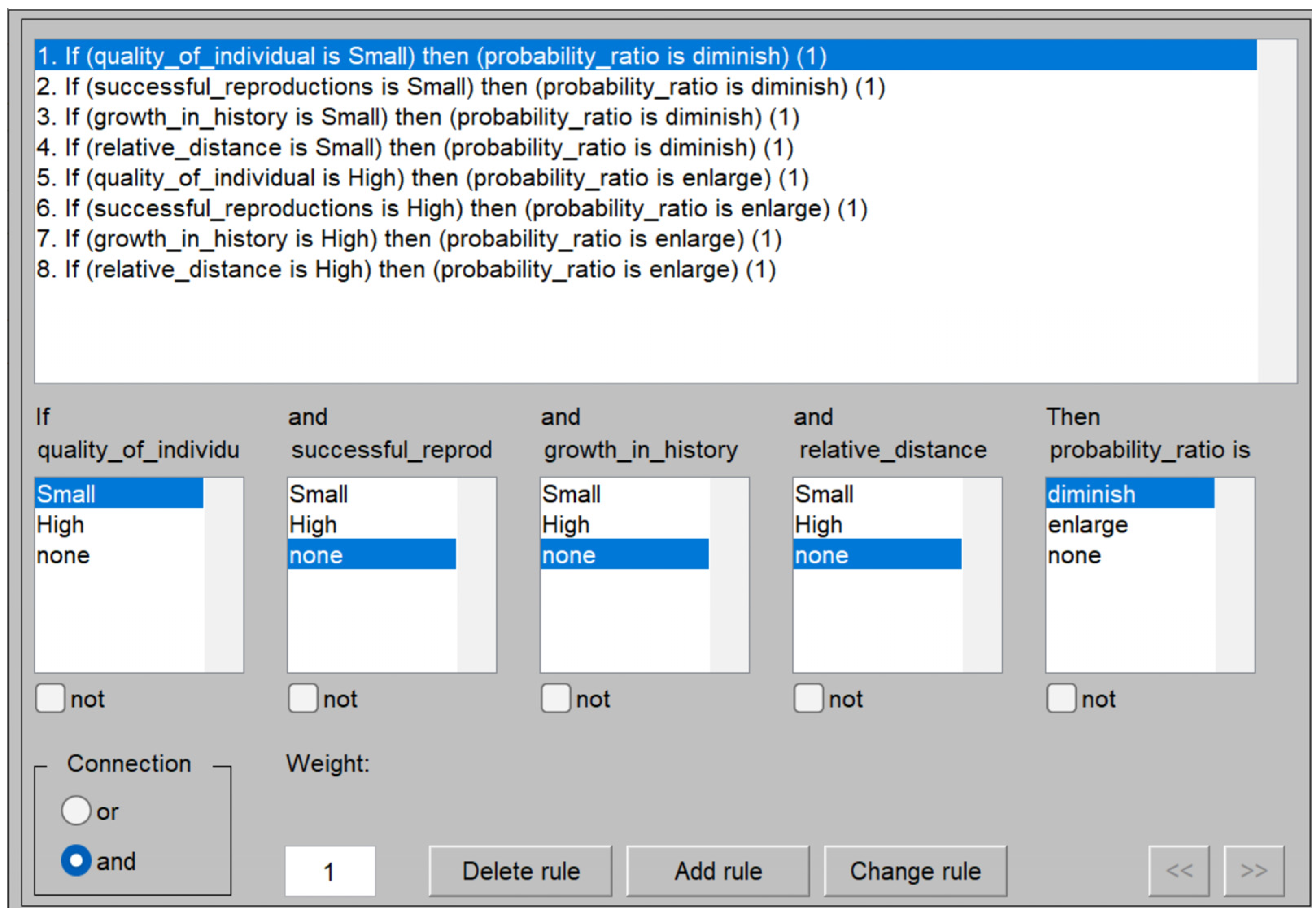Choose Small in successful_reprod list
Screen dimensions: 1316x918
coord(319,495)
